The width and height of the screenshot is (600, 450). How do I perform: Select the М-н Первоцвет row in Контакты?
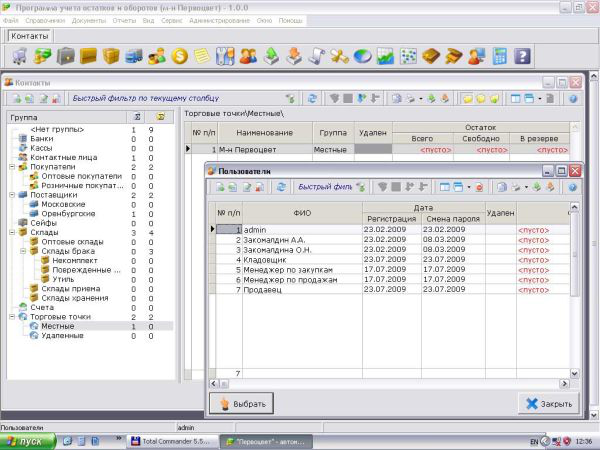click(x=378, y=149)
